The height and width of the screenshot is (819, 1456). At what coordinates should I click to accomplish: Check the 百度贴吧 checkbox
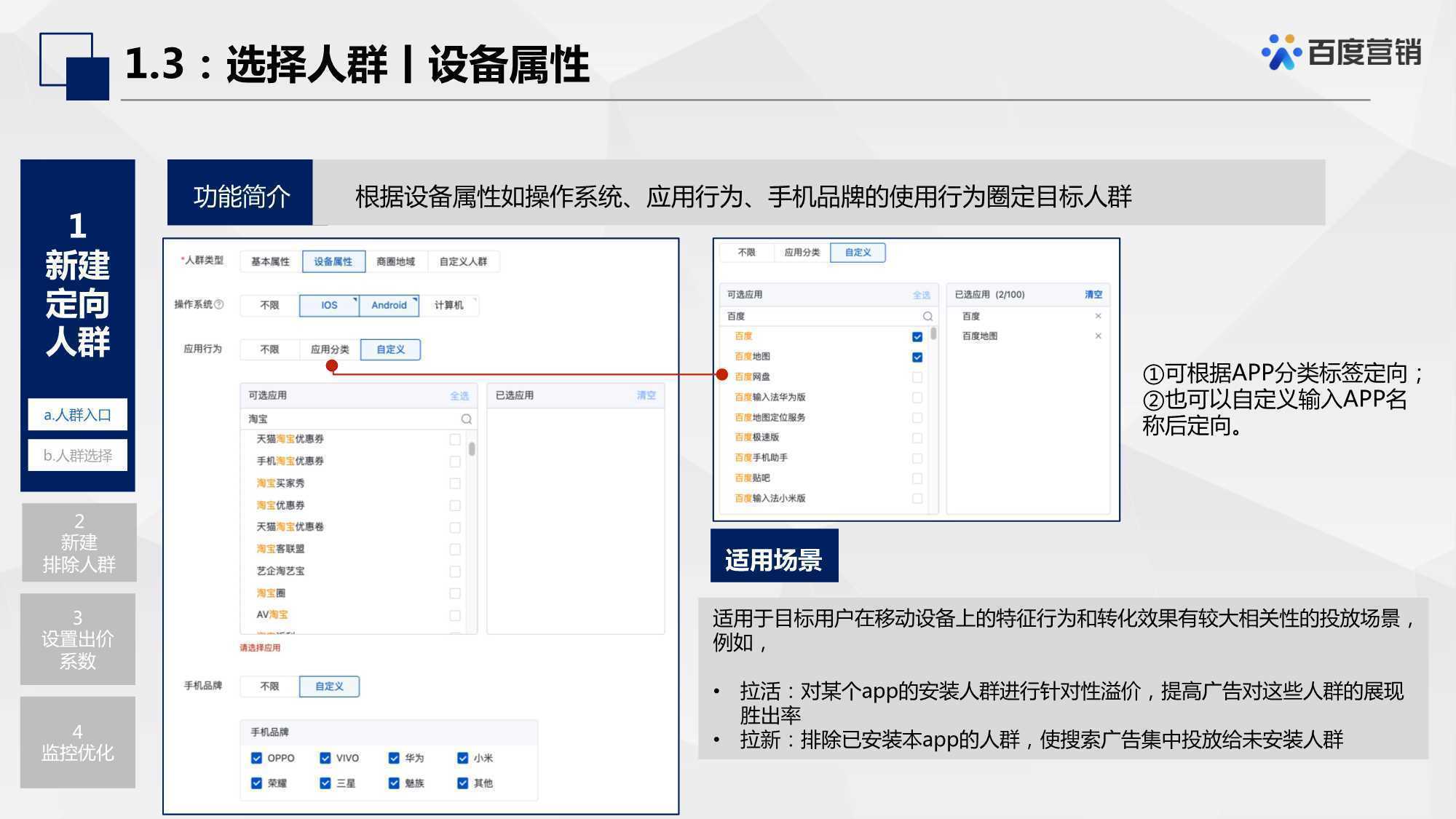pos(917,478)
